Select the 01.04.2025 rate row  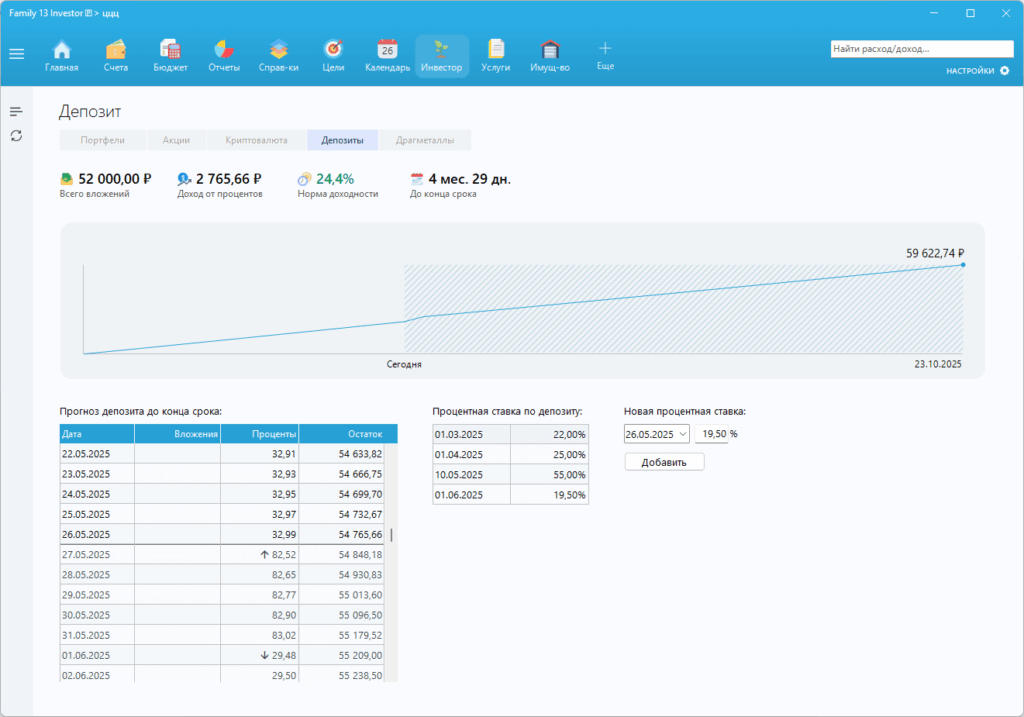pos(510,455)
